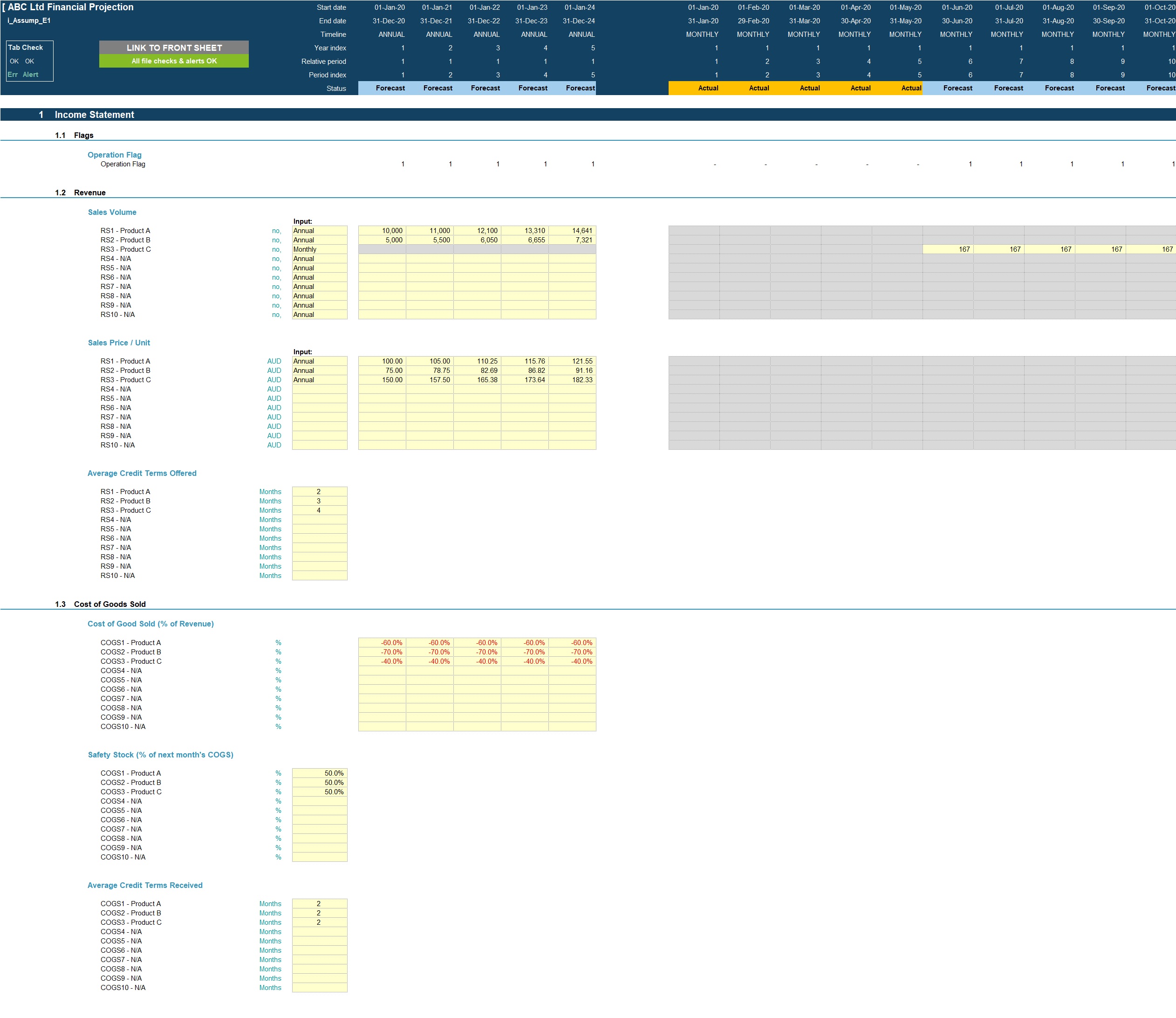Select COGS3 Product C safety stock 50.0% cell
The image size is (1176, 1018).
point(320,792)
